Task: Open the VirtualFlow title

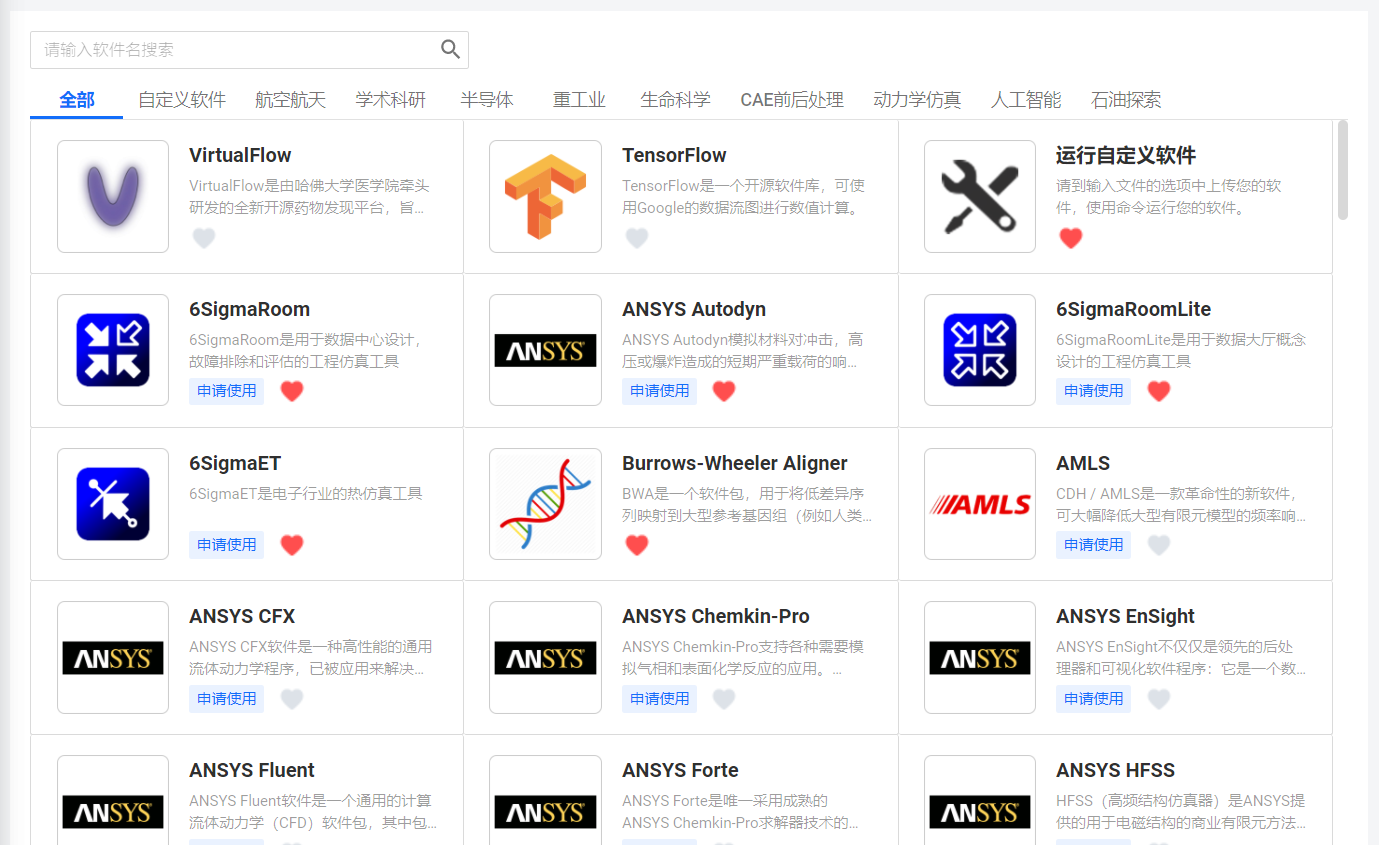Action: point(240,155)
